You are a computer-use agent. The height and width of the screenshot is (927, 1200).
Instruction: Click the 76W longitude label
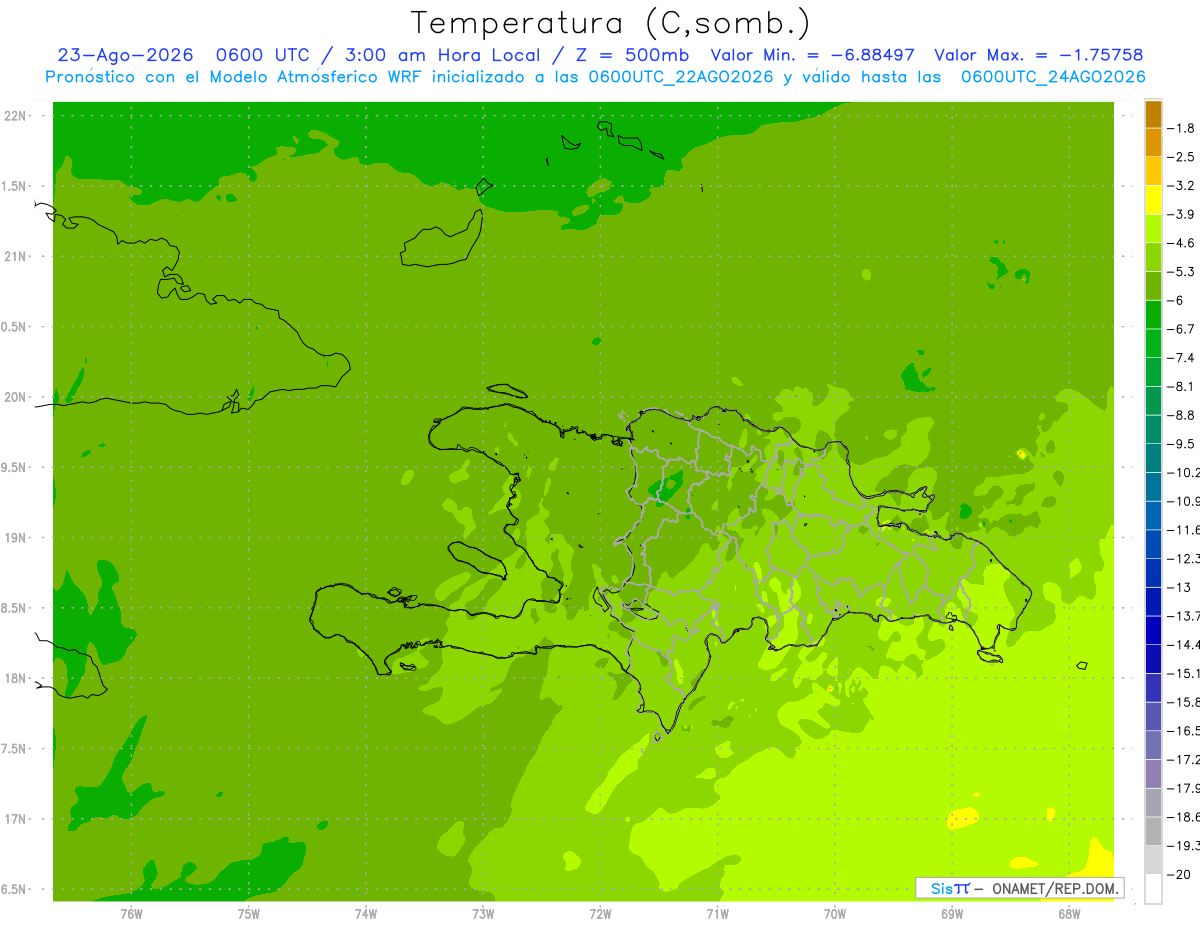click(131, 913)
